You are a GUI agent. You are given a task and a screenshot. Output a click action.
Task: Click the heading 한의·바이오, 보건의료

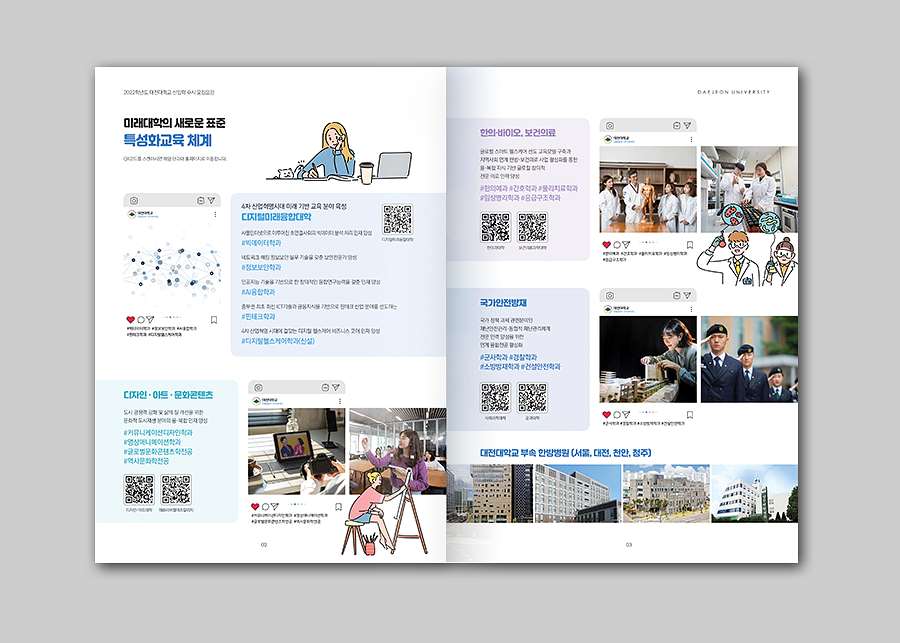click(x=518, y=133)
